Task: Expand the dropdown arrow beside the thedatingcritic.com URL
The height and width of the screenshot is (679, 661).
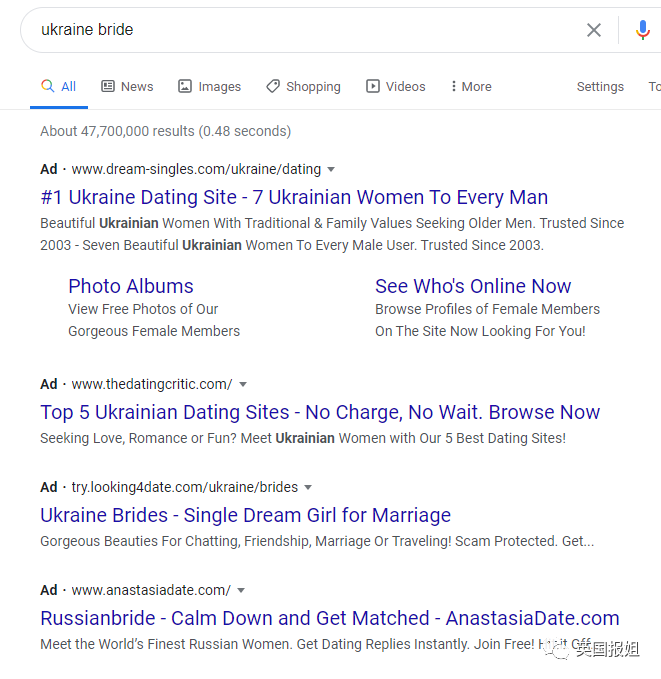Action: (x=243, y=384)
